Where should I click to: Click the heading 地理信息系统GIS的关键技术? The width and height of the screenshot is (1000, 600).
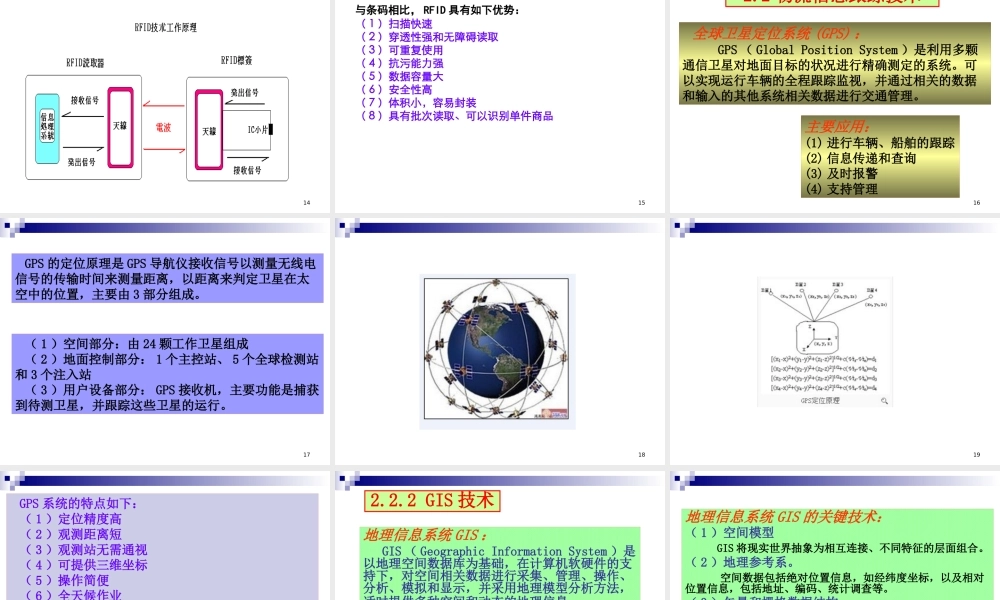pyautogui.click(x=784, y=517)
